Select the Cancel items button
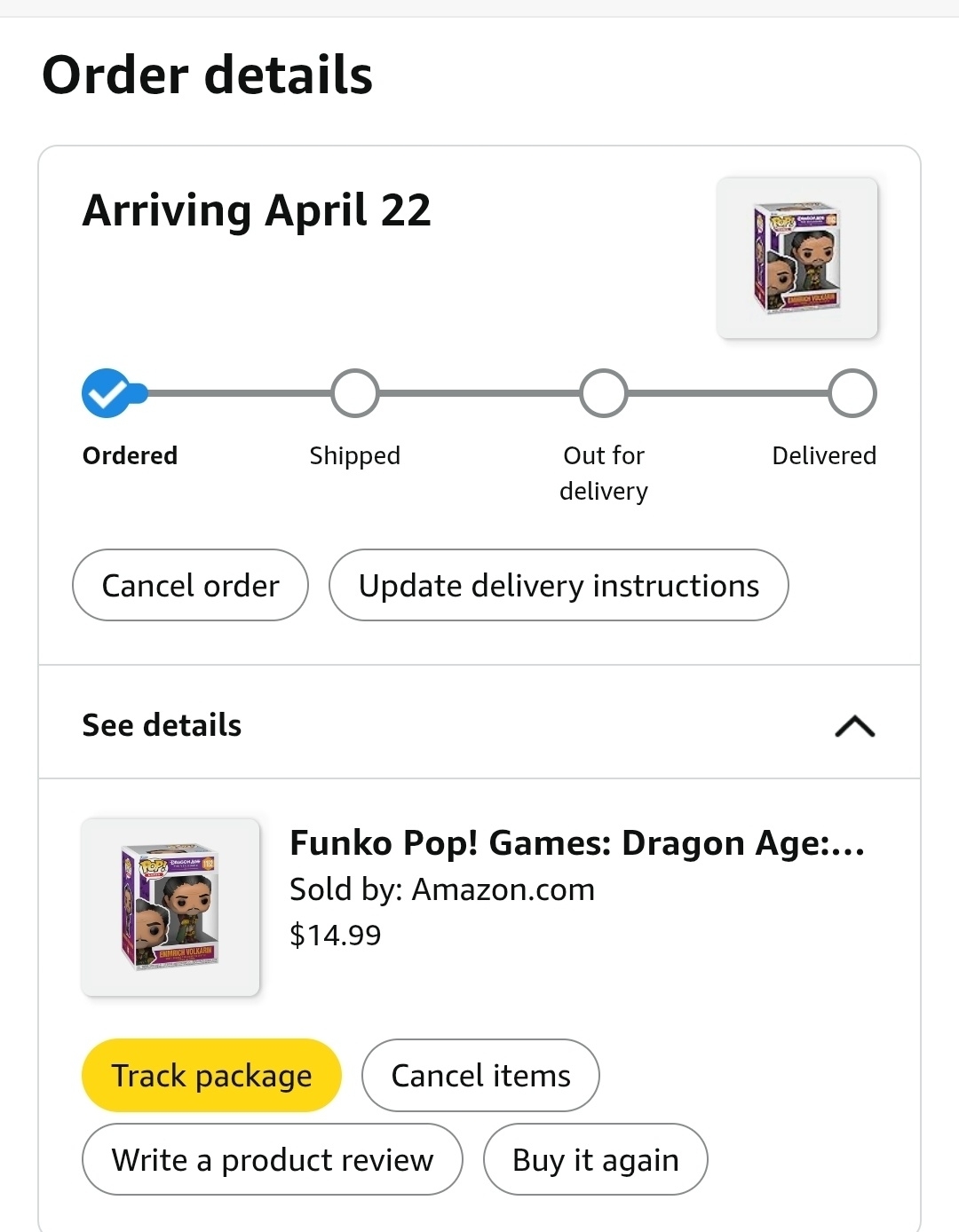The width and height of the screenshot is (959, 1232). point(480,1076)
